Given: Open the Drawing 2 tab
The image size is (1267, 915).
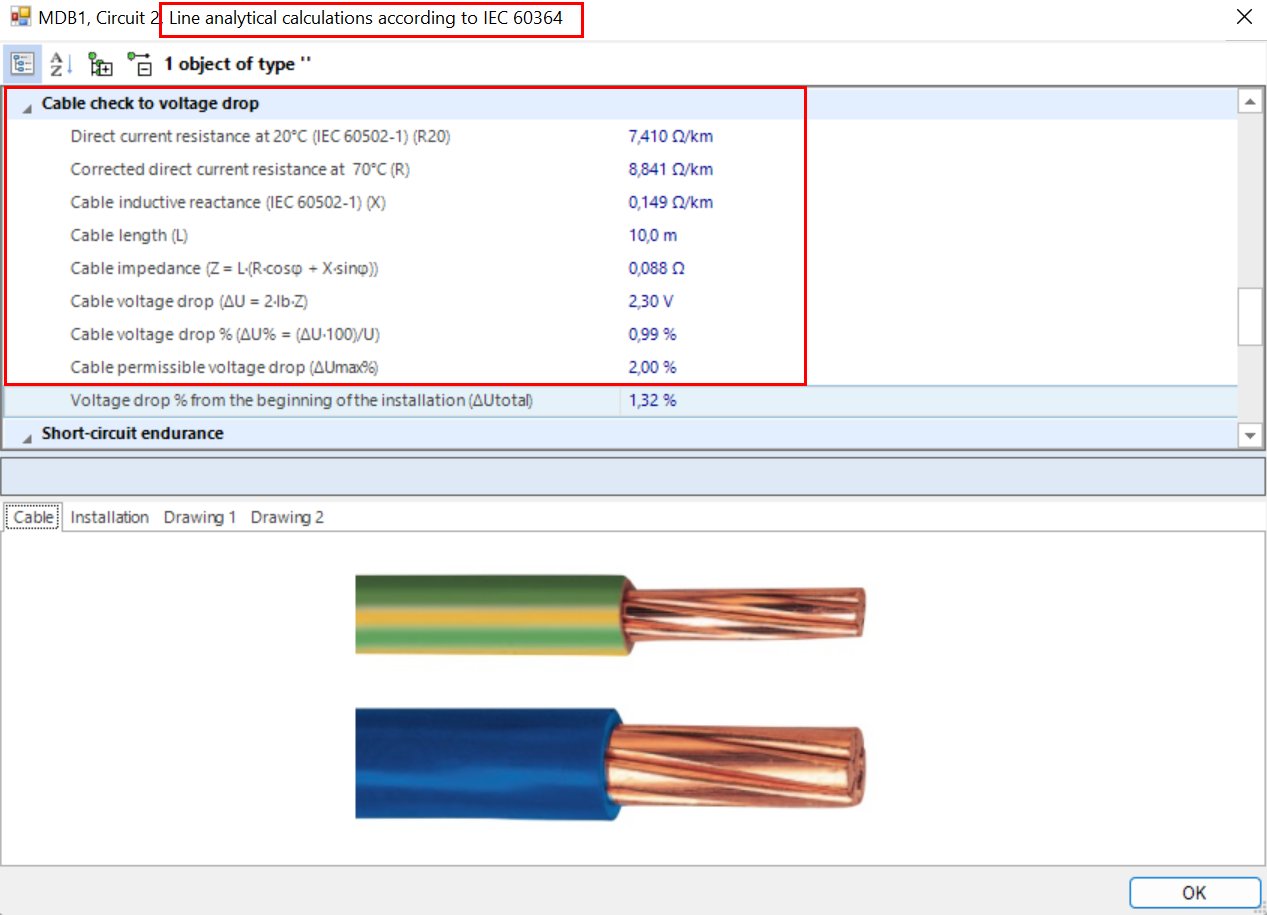Looking at the screenshot, I should pyautogui.click(x=287, y=517).
